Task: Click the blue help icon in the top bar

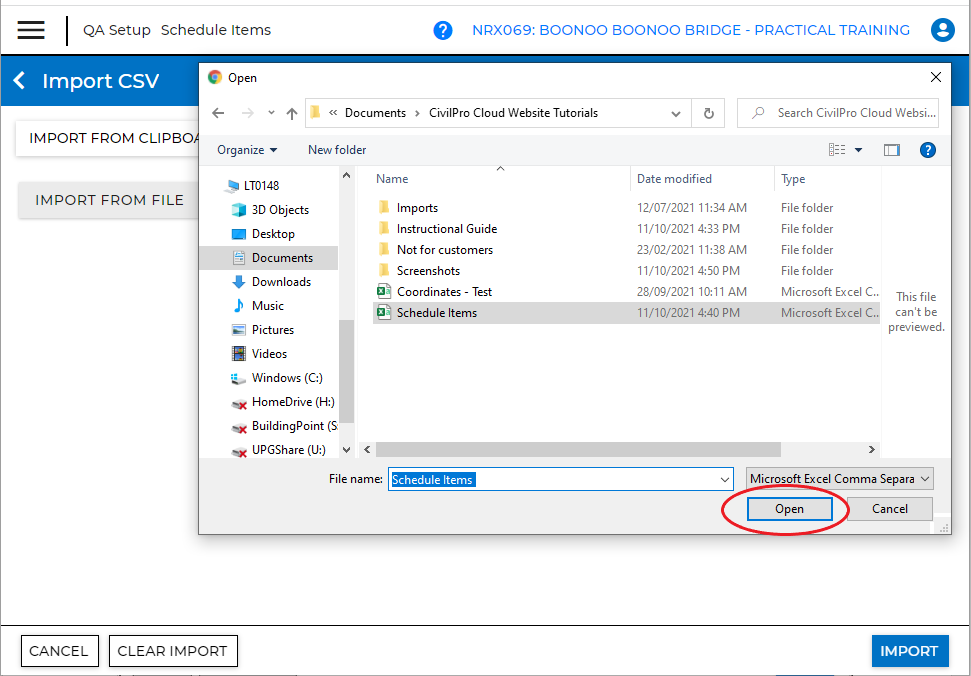Action: pos(443,30)
